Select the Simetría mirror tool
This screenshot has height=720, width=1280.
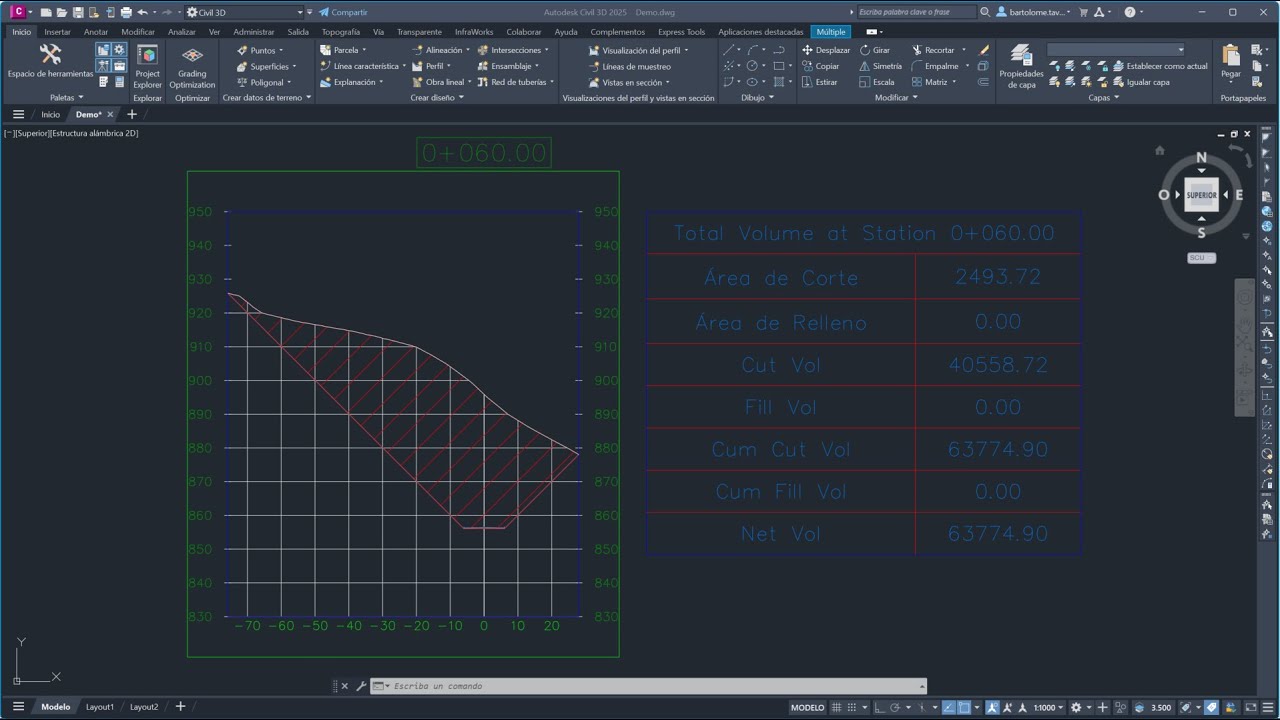click(x=880, y=66)
